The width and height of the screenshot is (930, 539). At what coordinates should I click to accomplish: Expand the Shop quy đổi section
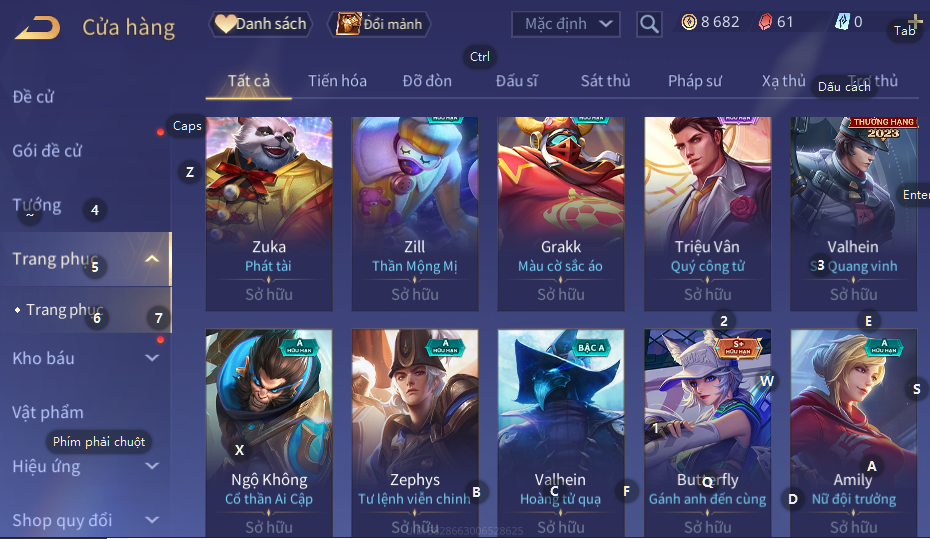[x=152, y=520]
